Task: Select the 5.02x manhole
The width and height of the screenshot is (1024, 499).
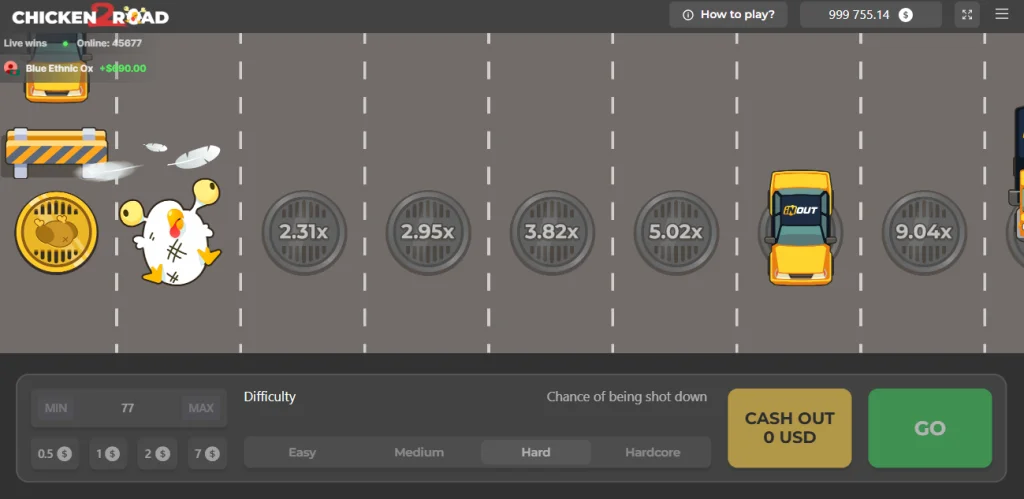Action: click(676, 233)
